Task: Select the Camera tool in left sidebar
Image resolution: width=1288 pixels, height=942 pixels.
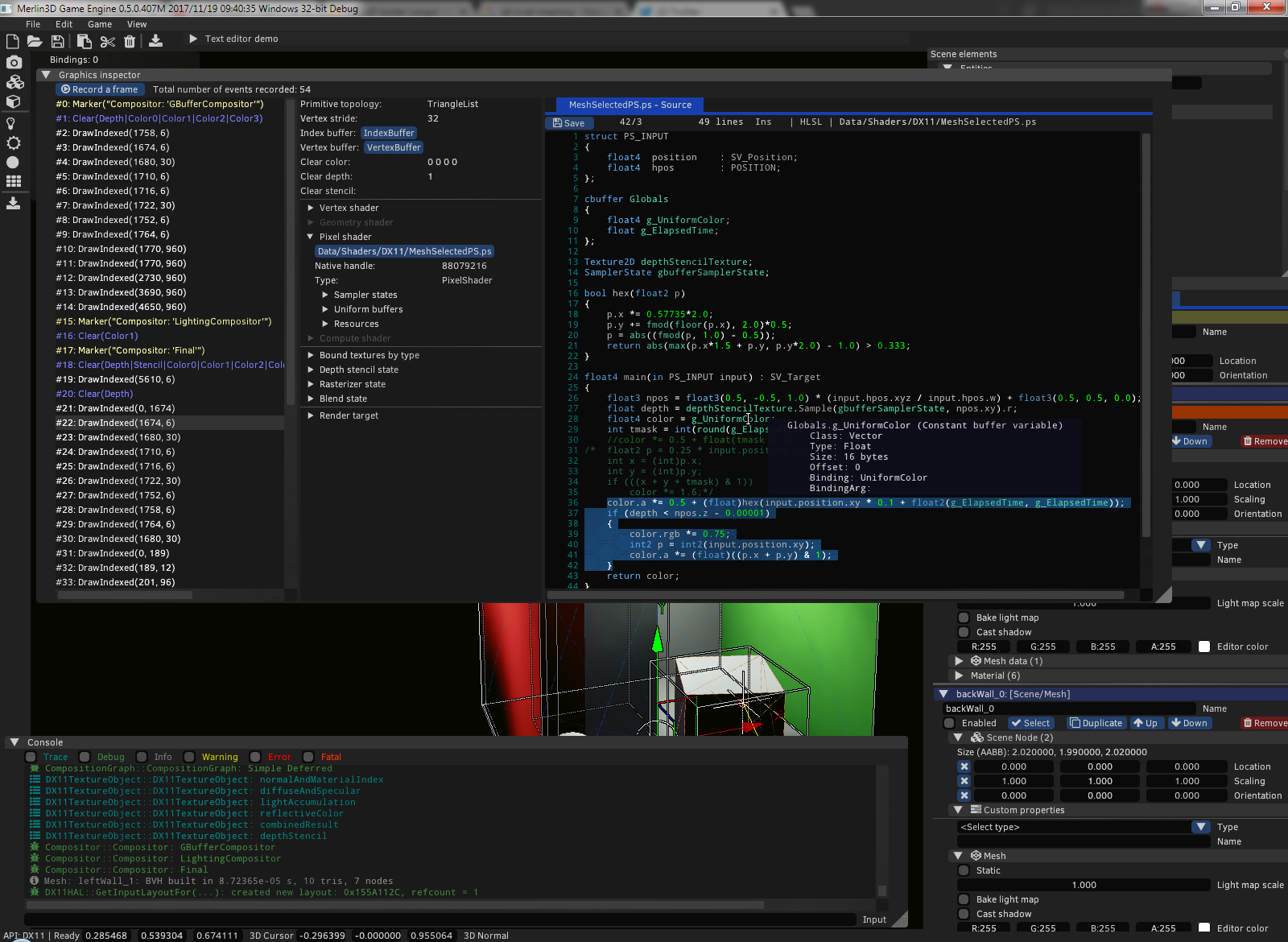Action: coord(14,62)
